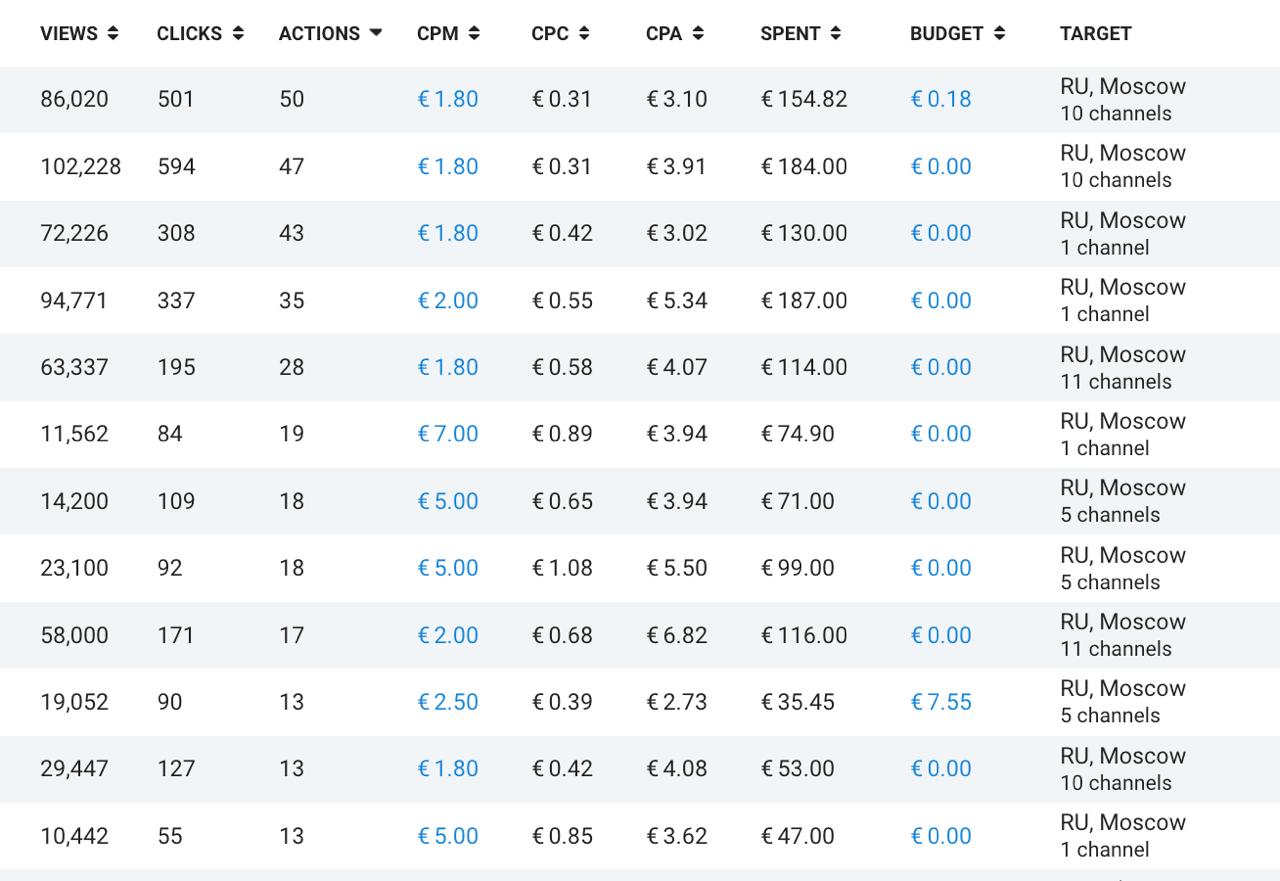Viewport: 1280px width, 881px height.
Task: Click the descending arrow next to ACTIONS
Action: click(x=376, y=33)
